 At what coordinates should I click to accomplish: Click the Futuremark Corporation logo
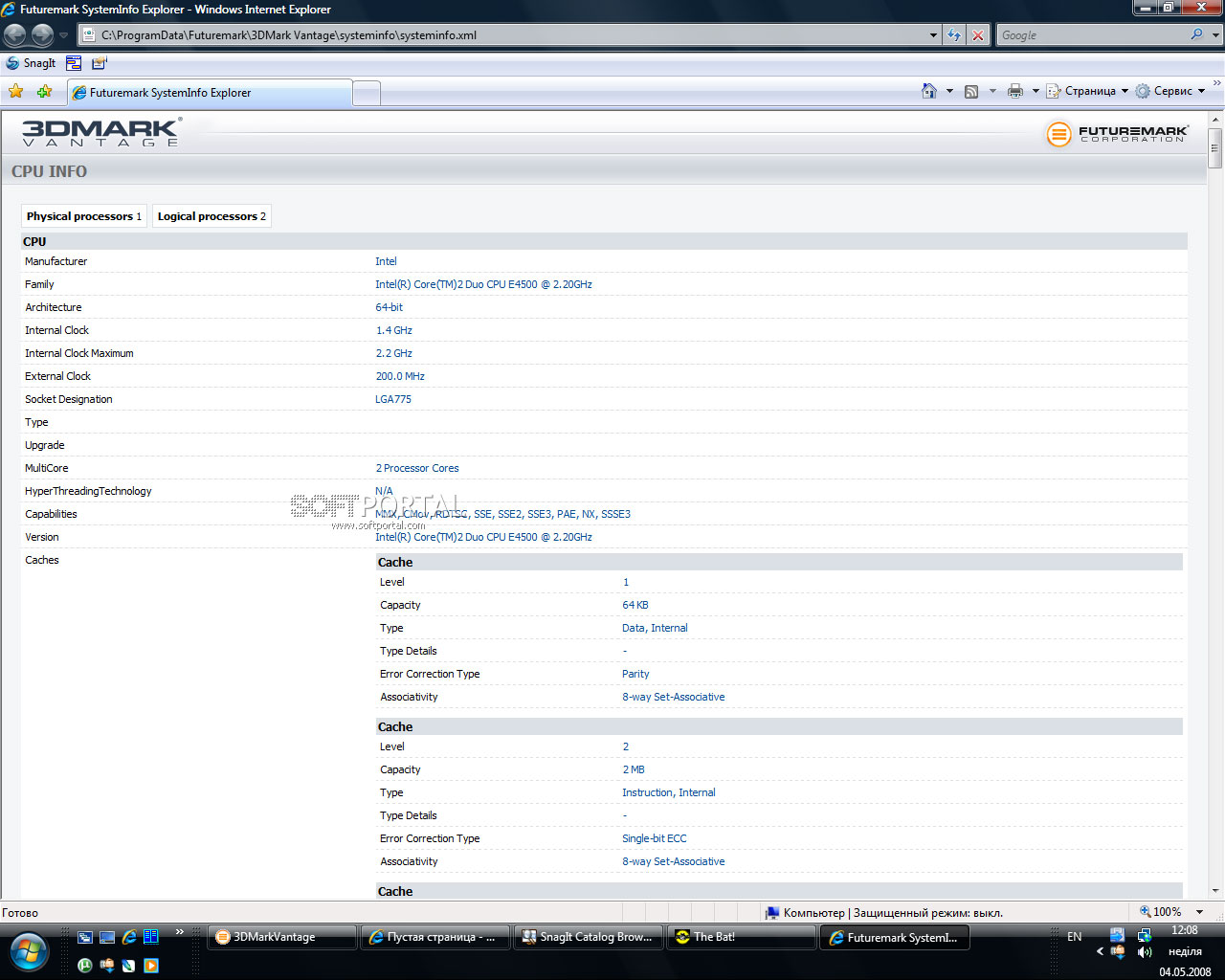(x=1117, y=134)
